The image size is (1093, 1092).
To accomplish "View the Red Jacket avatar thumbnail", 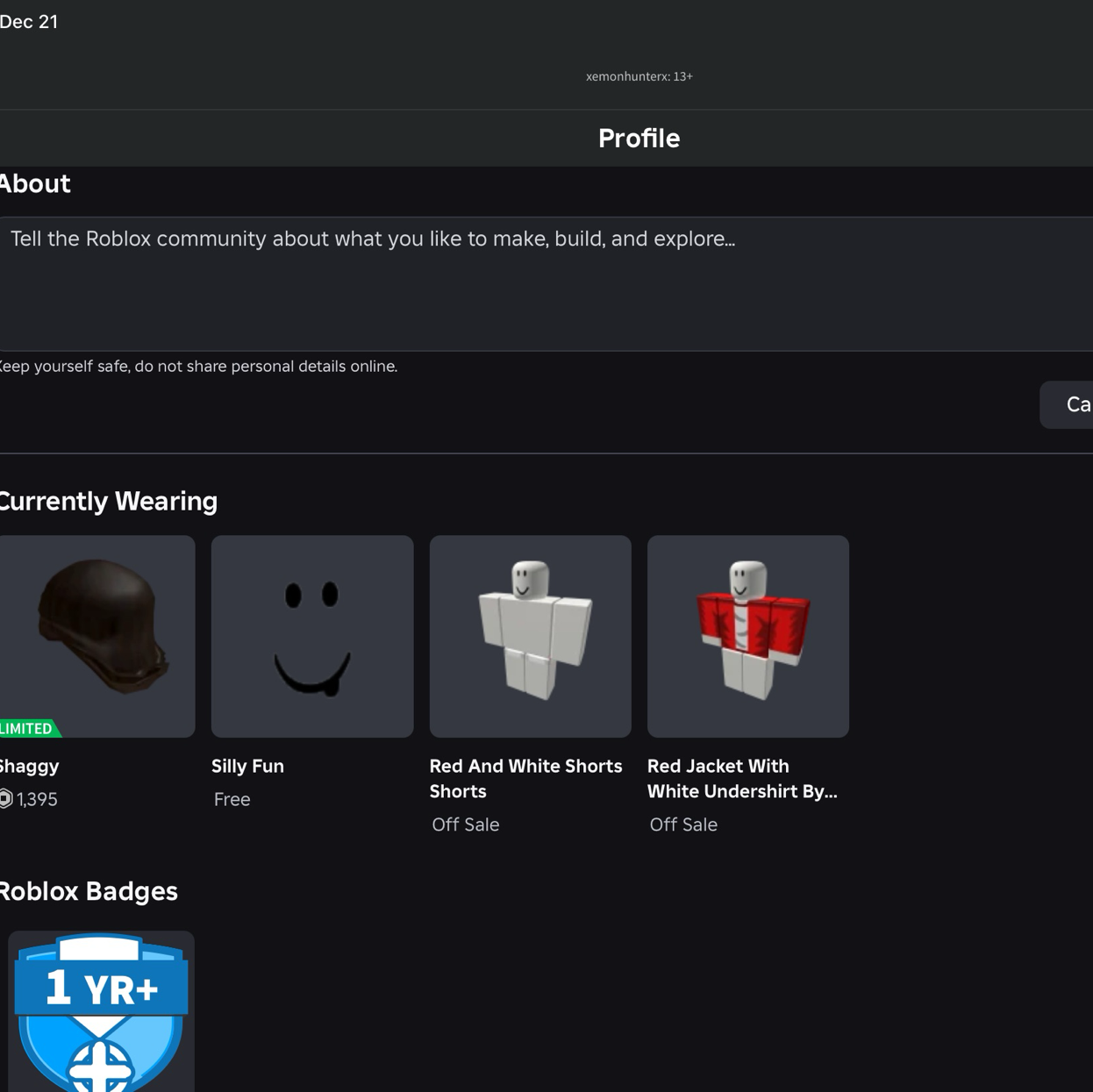I will point(747,636).
